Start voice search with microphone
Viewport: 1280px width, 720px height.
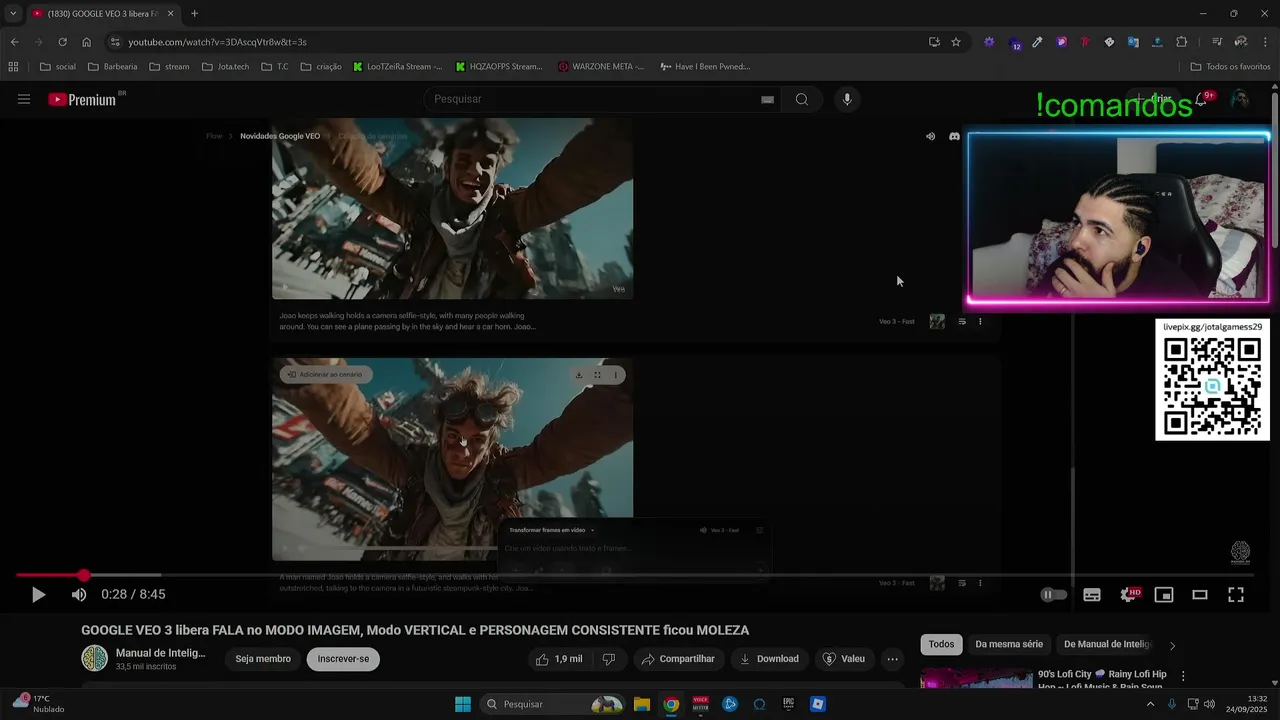click(847, 99)
